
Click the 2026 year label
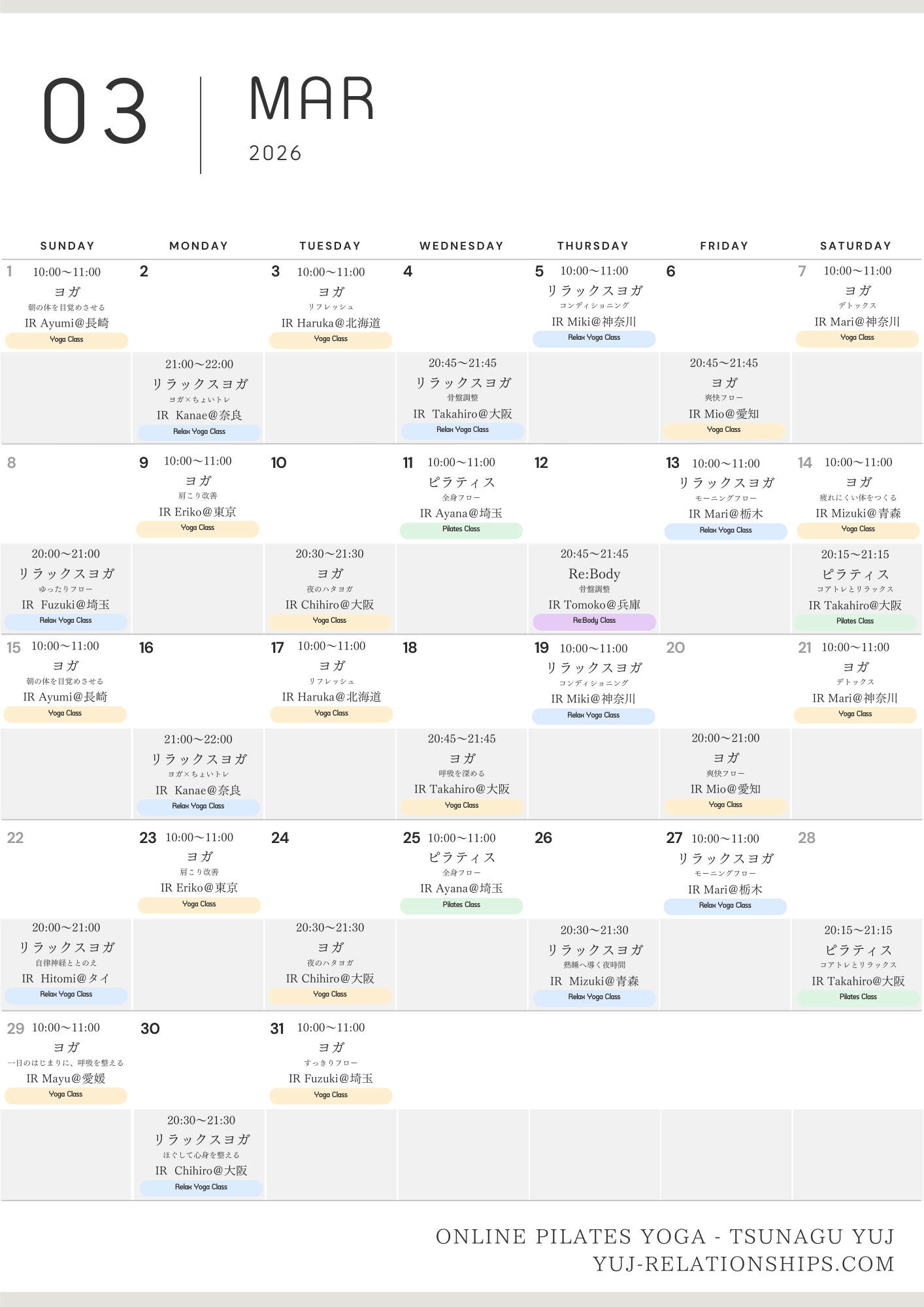(x=275, y=154)
